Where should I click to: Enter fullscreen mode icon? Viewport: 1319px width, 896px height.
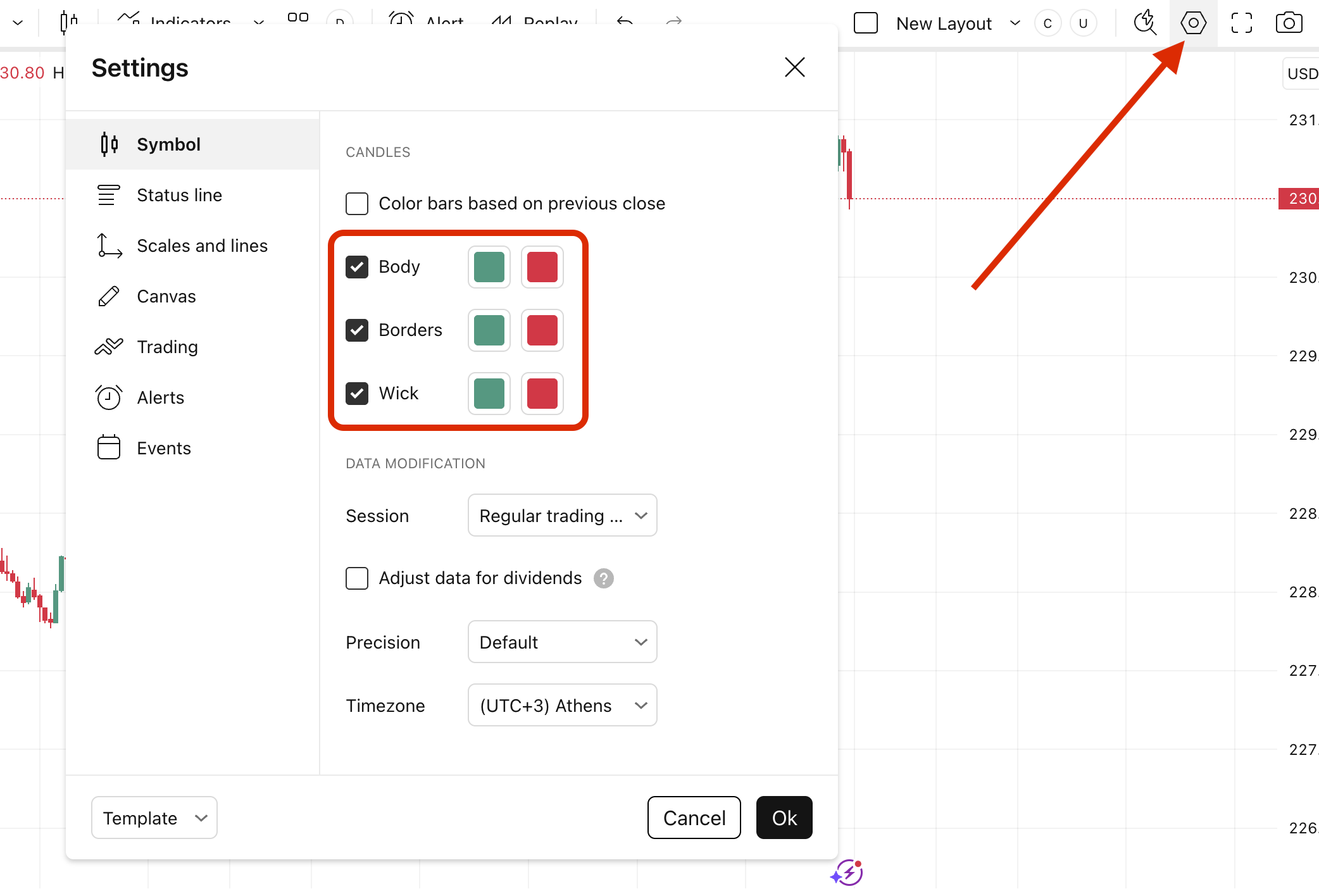(x=1241, y=23)
